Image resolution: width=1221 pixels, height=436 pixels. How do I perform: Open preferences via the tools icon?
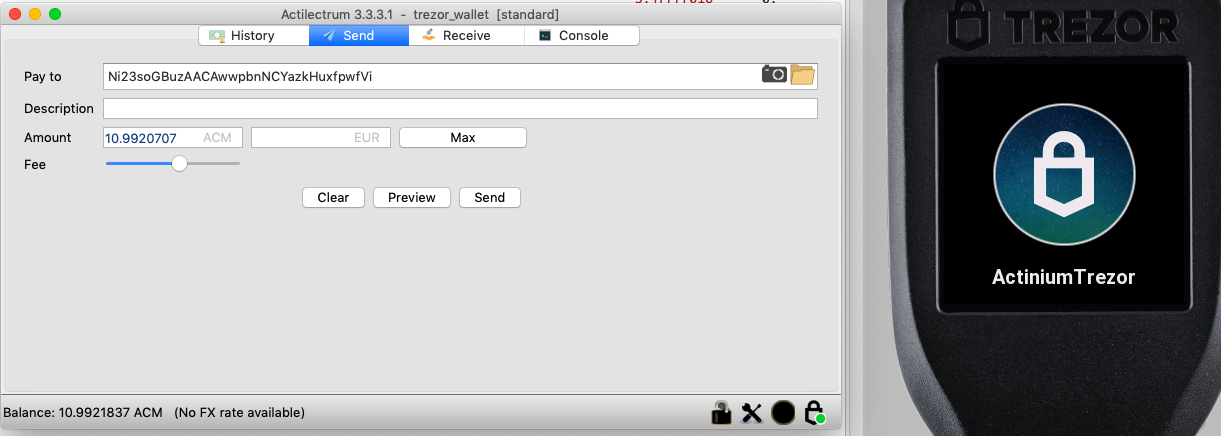[x=752, y=412]
